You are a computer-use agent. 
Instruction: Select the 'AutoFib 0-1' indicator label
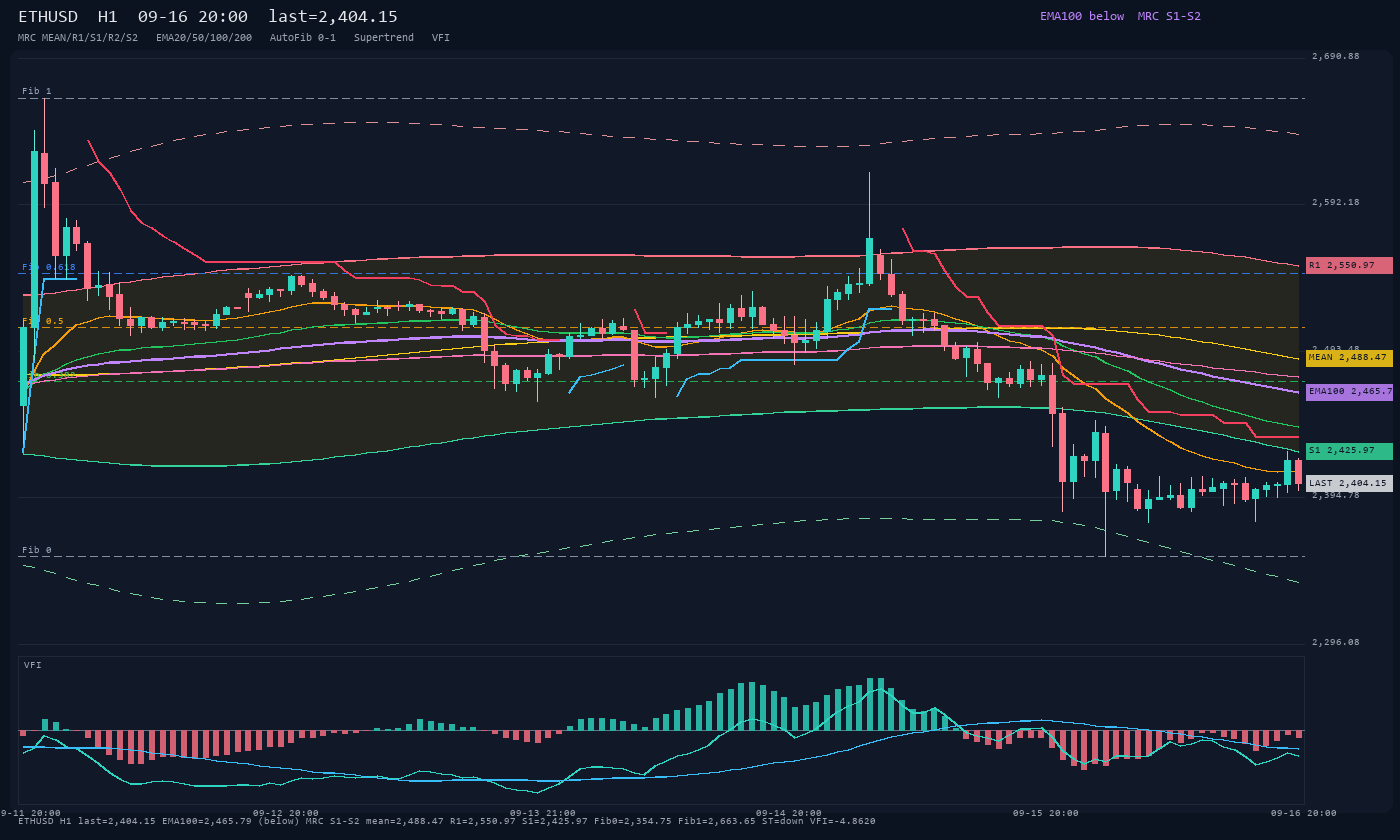(303, 37)
